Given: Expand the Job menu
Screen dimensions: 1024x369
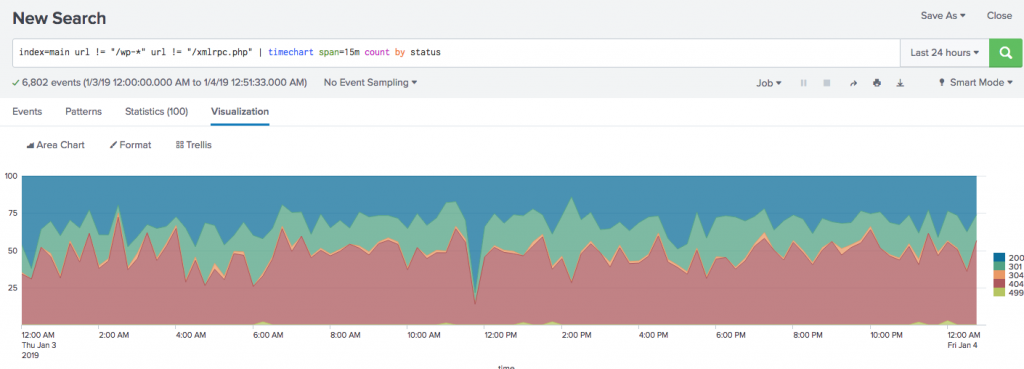Looking at the screenshot, I should pyautogui.click(x=769, y=83).
